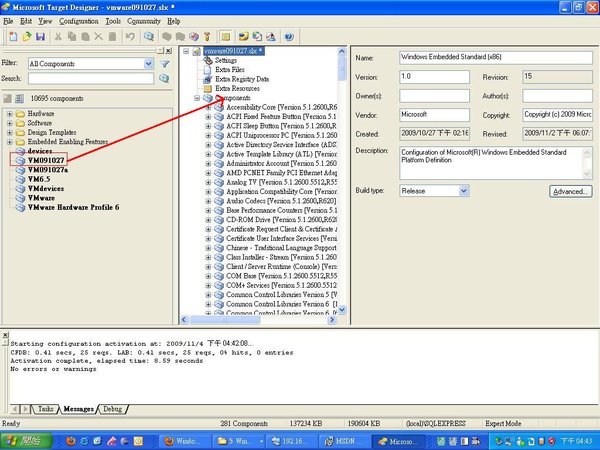Click the 281 Components status bar text
The image size is (600, 450).
(x=244, y=424)
